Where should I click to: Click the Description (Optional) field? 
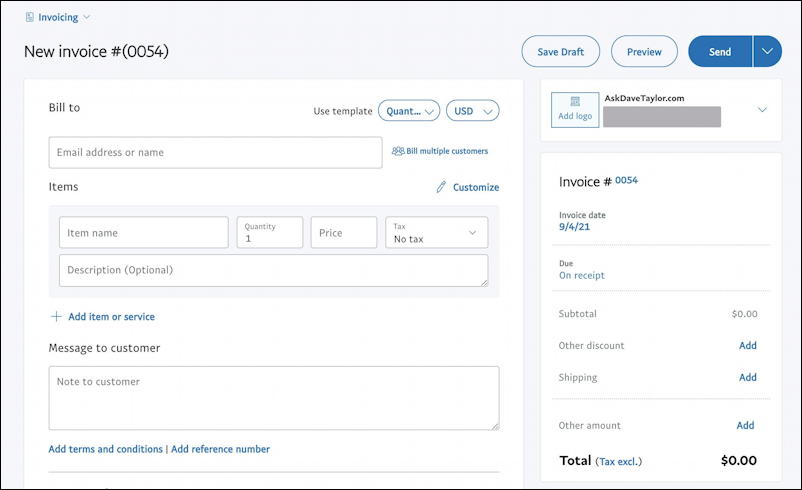[x=274, y=271]
